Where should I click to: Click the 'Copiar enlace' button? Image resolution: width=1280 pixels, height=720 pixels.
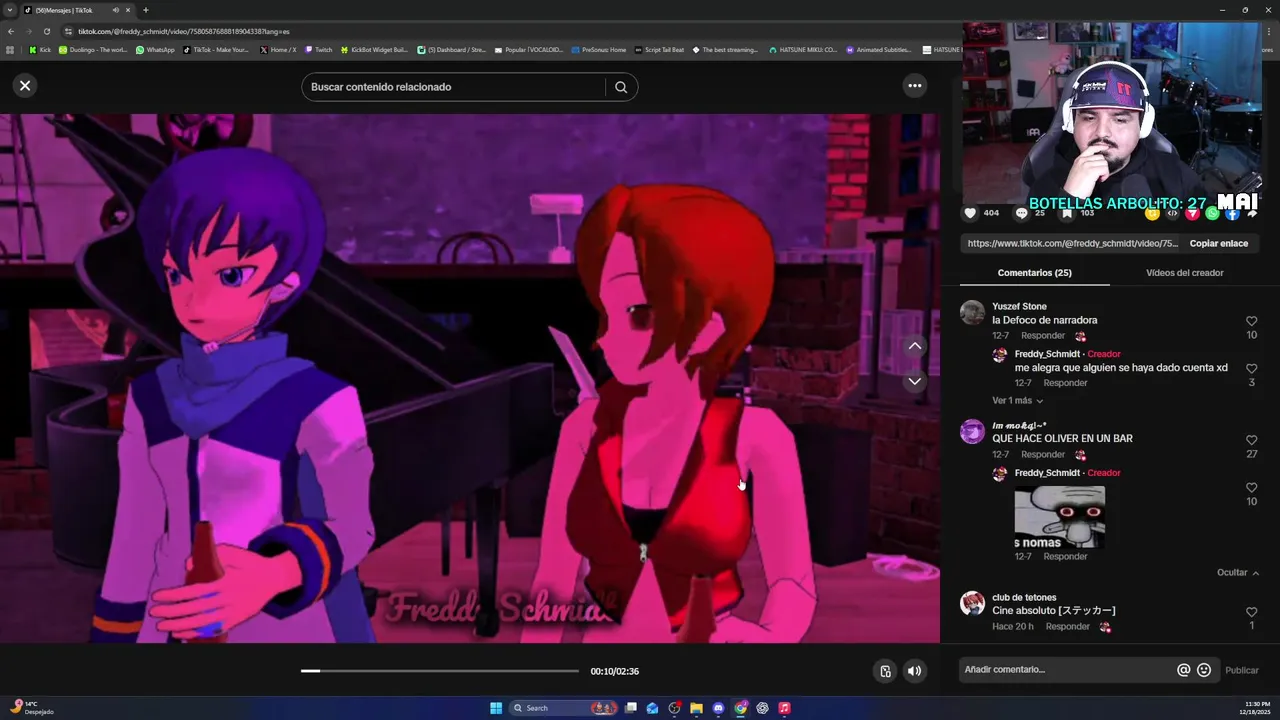[1218, 243]
